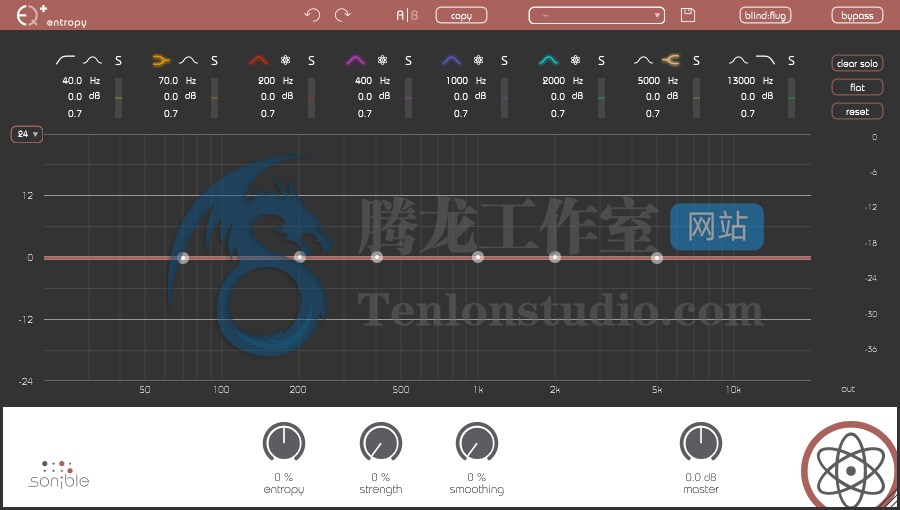Click the 200 Hz frequency value
The height and width of the screenshot is (510, 900).
point(266,81)
